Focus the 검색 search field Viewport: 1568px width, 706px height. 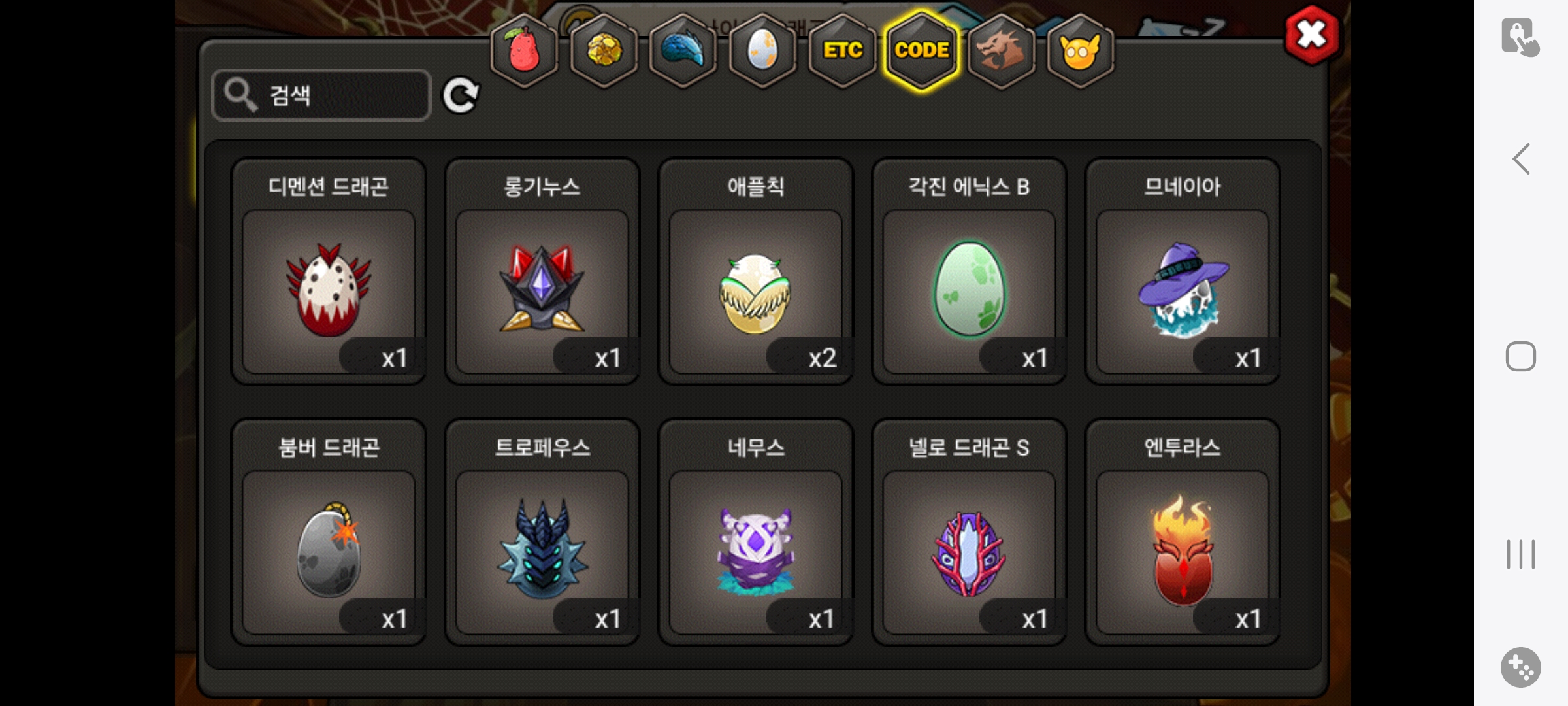click(x=321, y=95)
